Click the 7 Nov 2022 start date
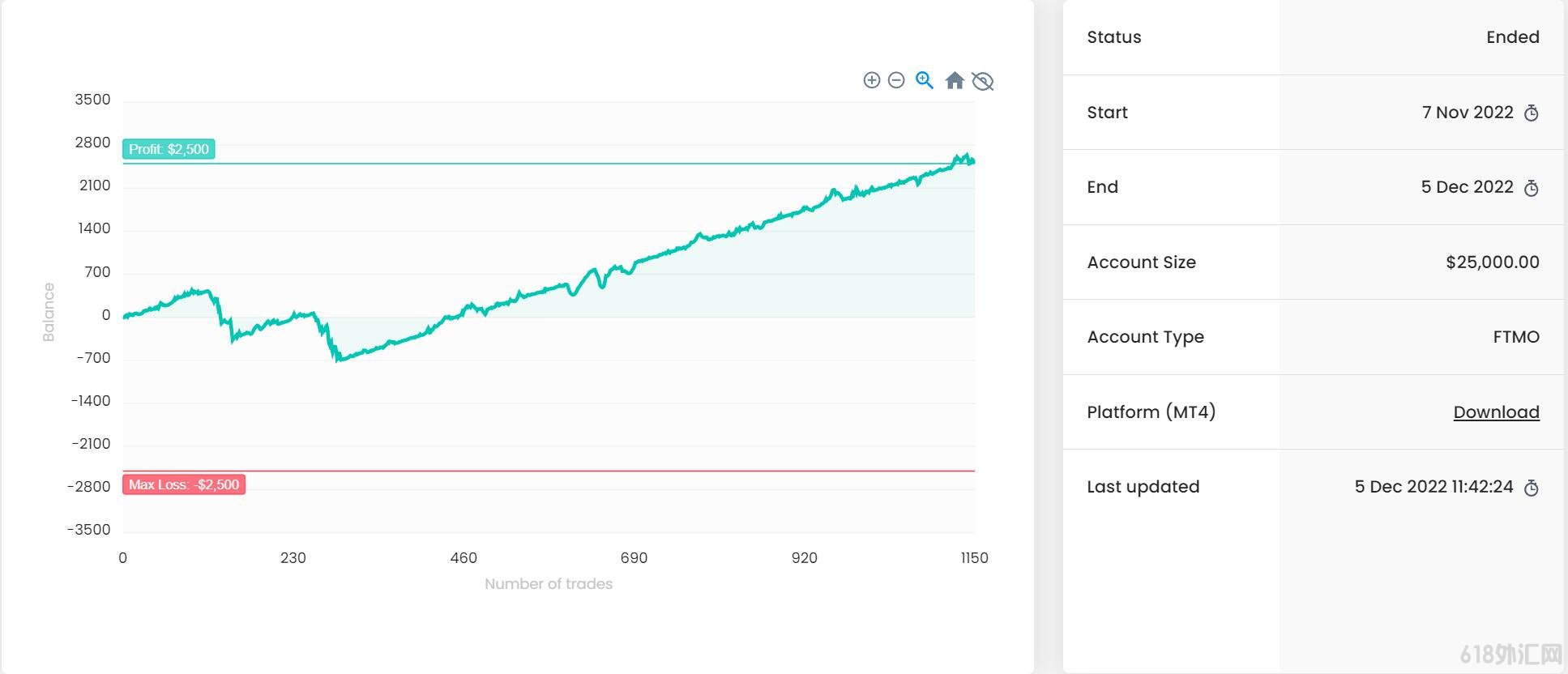The height and width of the screenshot is (674, 1568). tap(1468, 113)
